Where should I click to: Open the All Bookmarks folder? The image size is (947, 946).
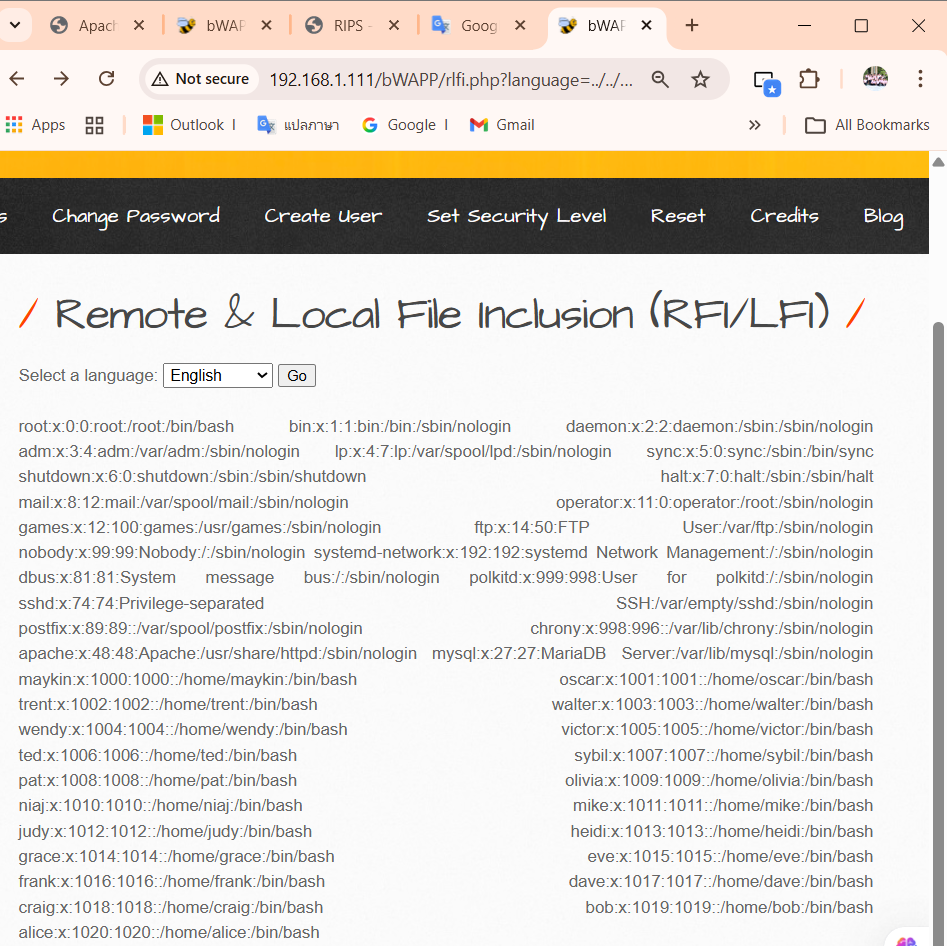click(867, 125)
